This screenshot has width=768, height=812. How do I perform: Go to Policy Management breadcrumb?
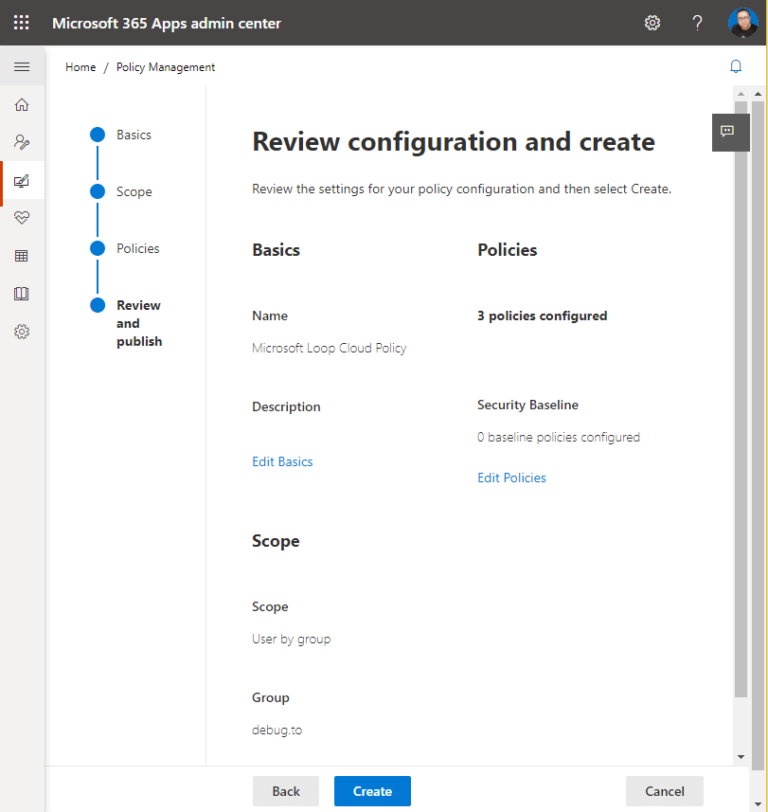(x=165, y=67)
